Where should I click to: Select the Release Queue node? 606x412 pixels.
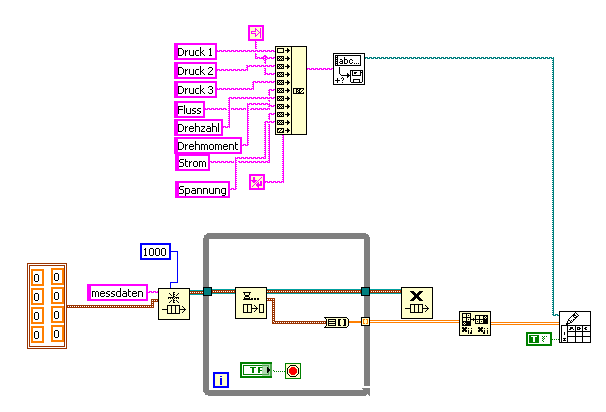pos(417,303)
